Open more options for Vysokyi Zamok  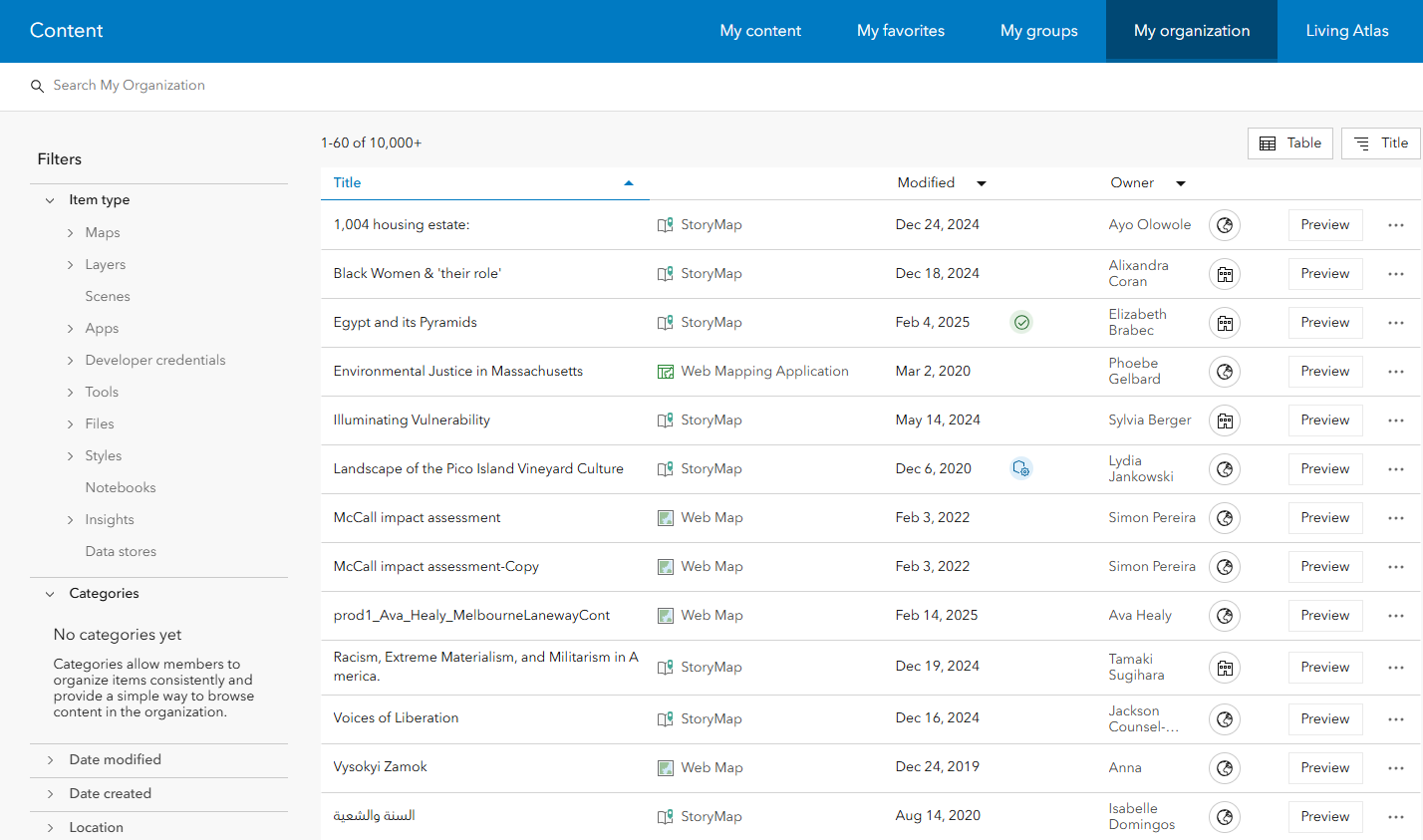(x=1396, y=768)
